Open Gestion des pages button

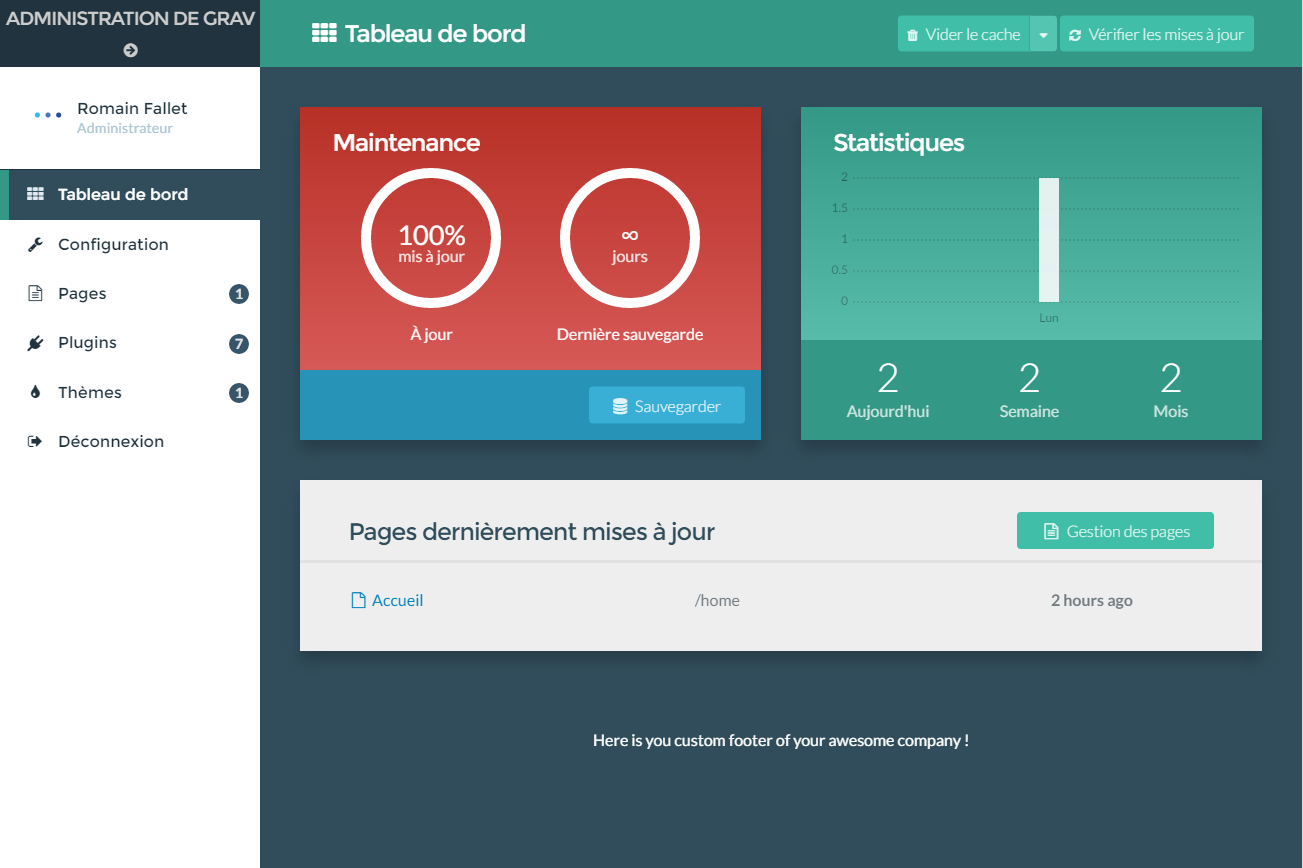tap(1115, 531)
